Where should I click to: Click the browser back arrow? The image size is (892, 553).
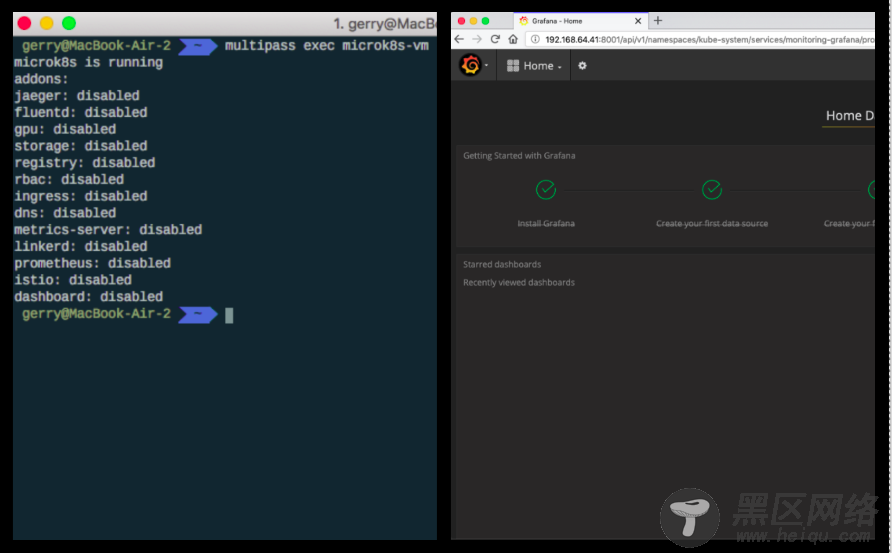459,39
